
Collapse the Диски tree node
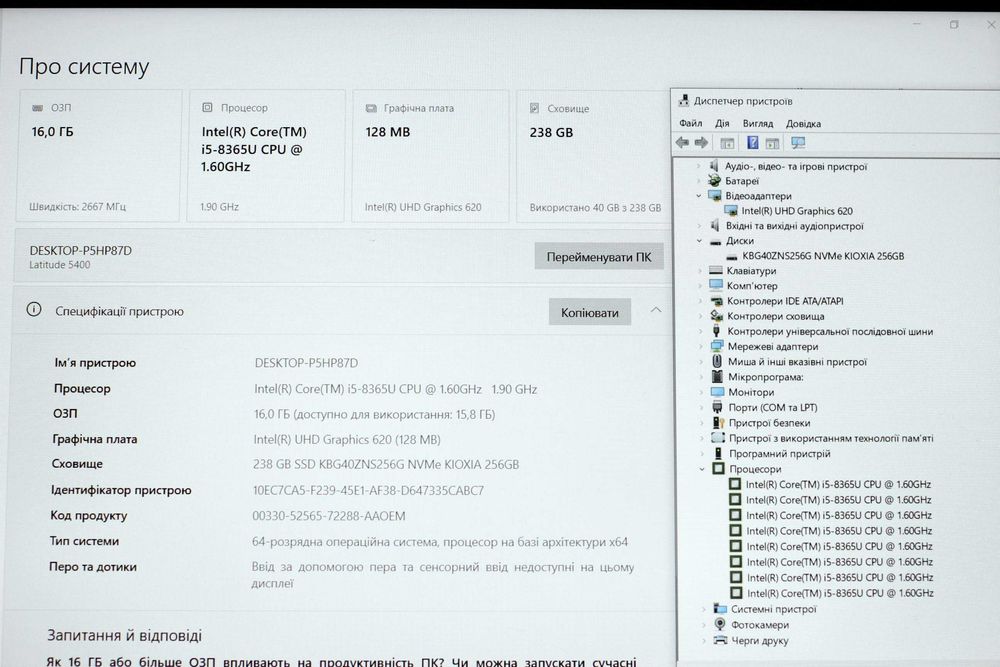(699, 241)
